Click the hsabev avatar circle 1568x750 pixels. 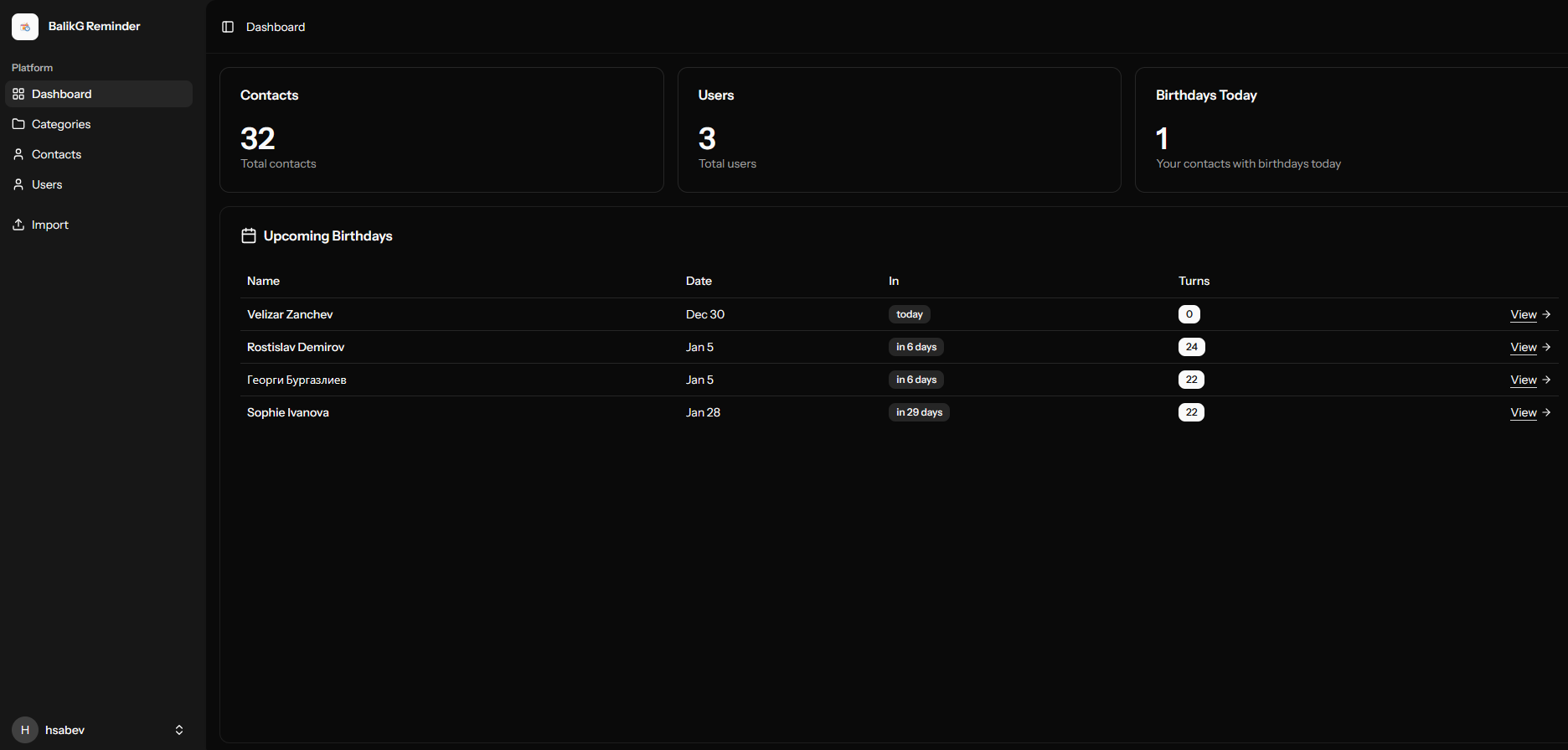click(x=25, y=730)
